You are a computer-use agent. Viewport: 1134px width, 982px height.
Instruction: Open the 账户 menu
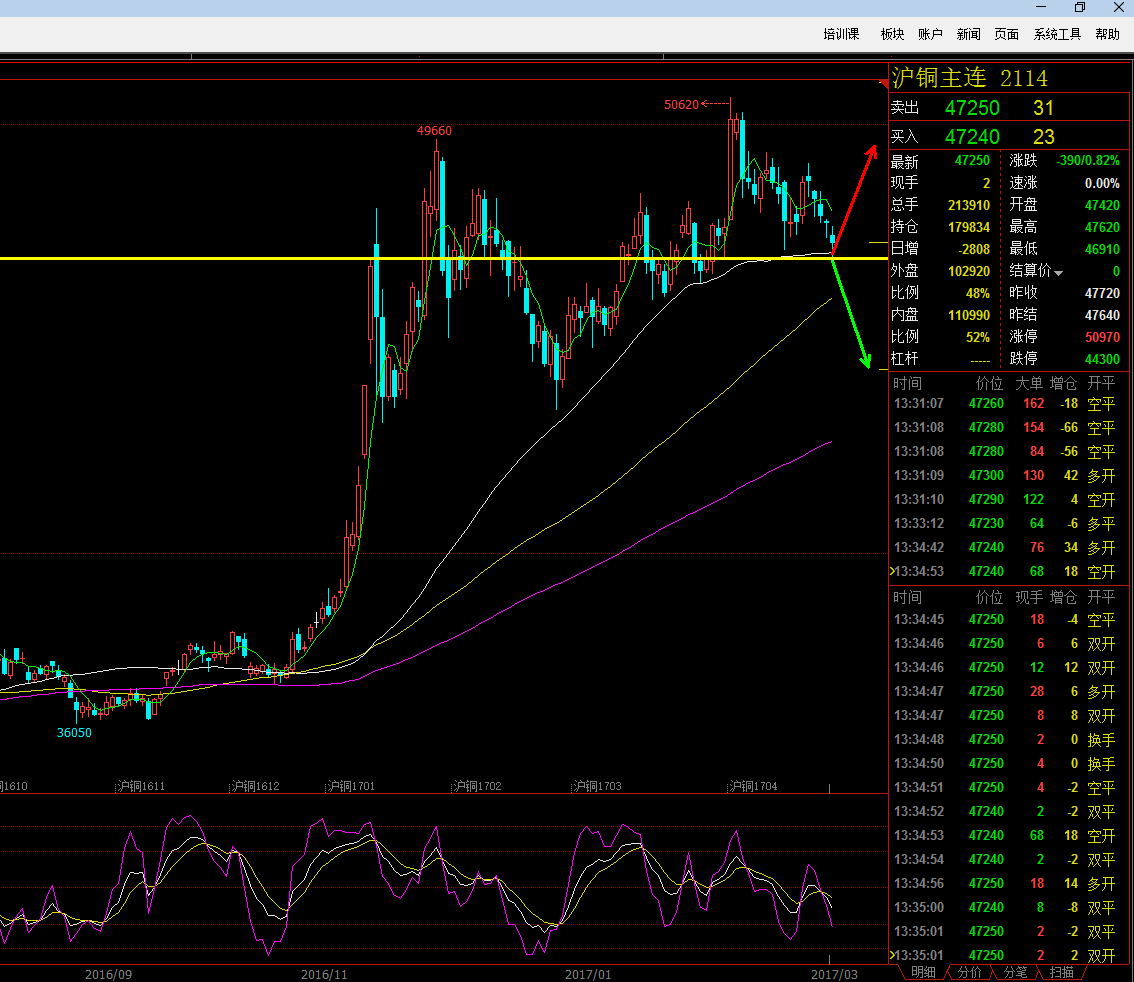point(929,34)
